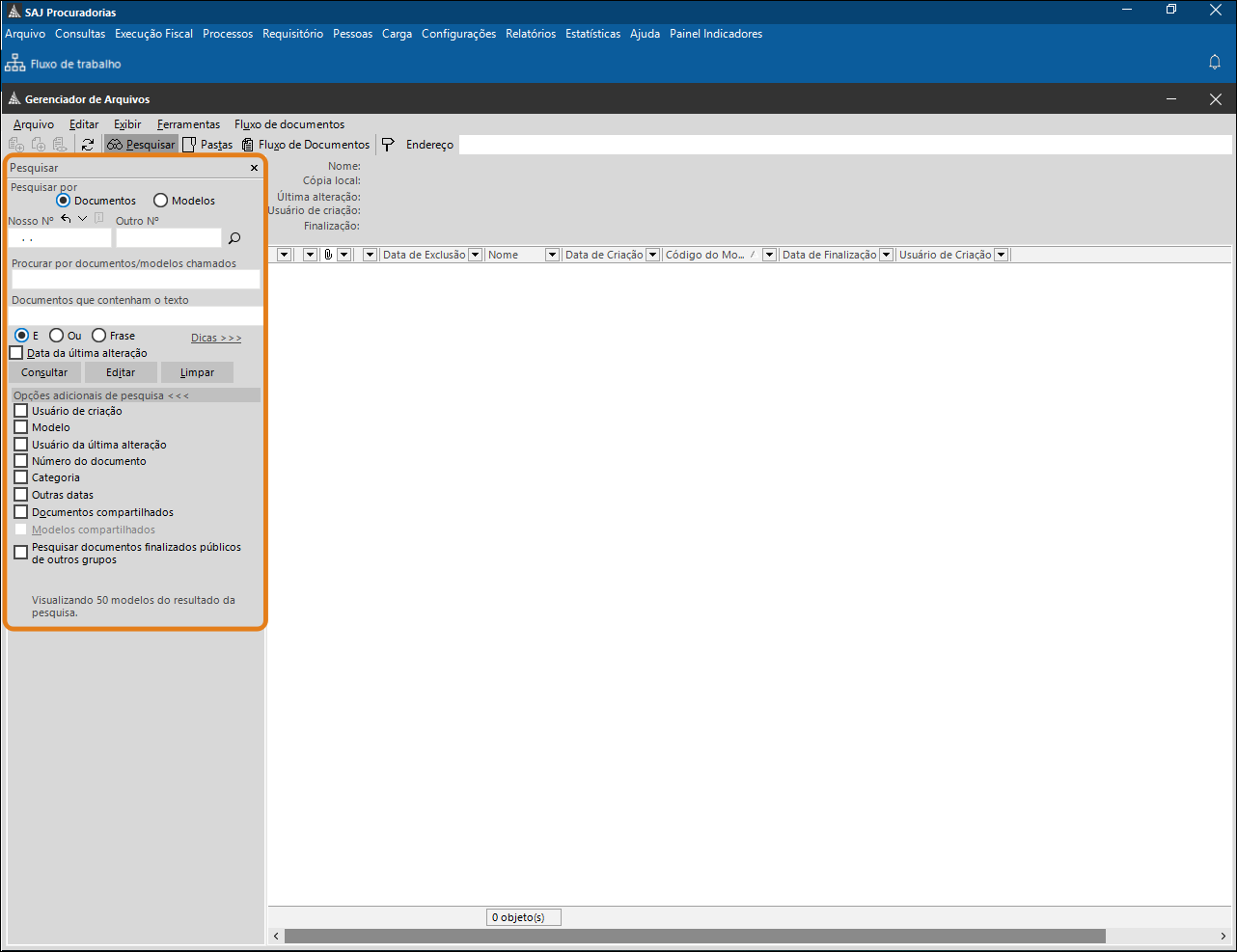This screenshot has height=952, width=1237.
Task: Click the Fluxo de trabalho icon
Action: (15, 64)
